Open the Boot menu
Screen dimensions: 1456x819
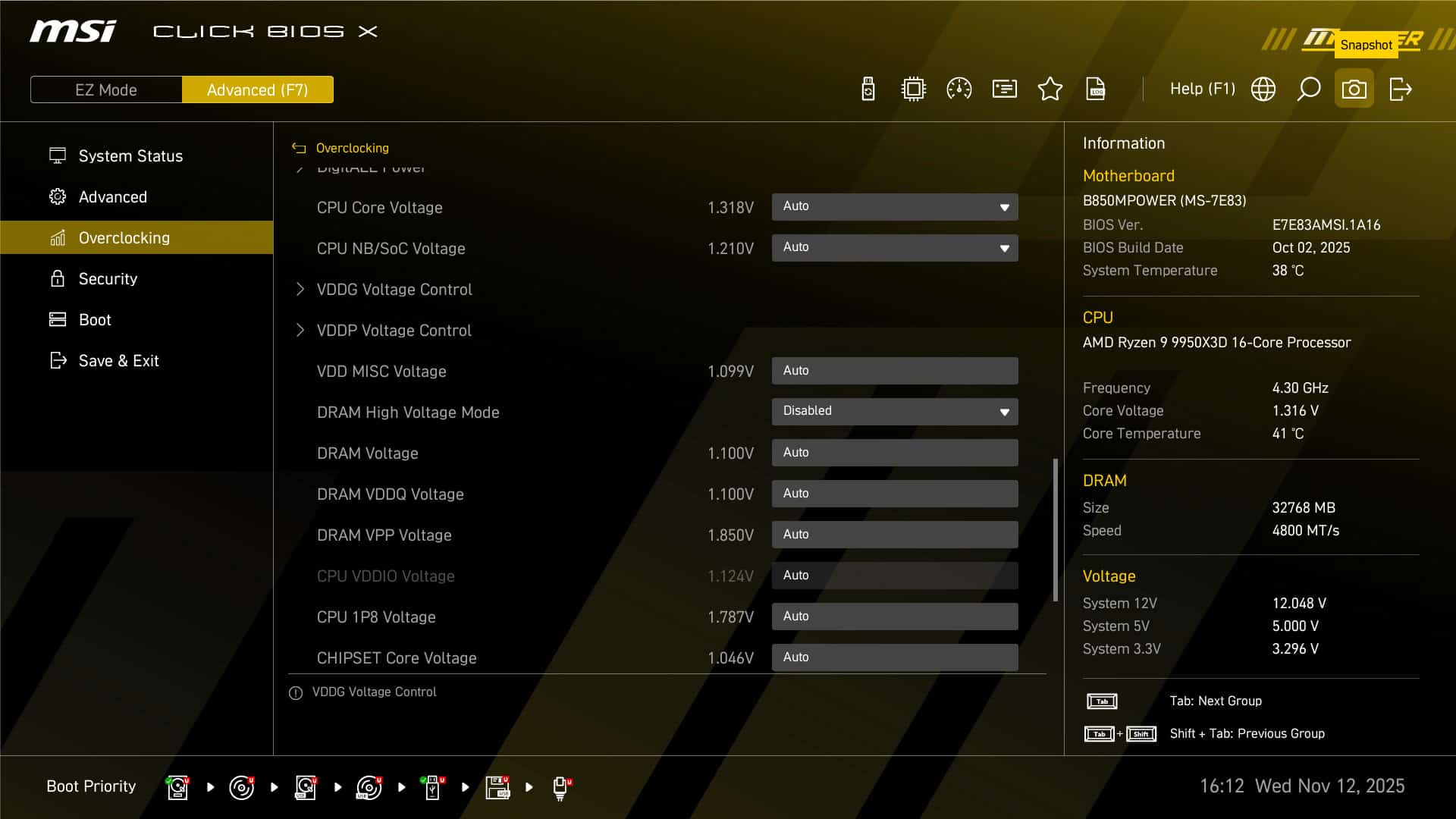coord(136,319)
